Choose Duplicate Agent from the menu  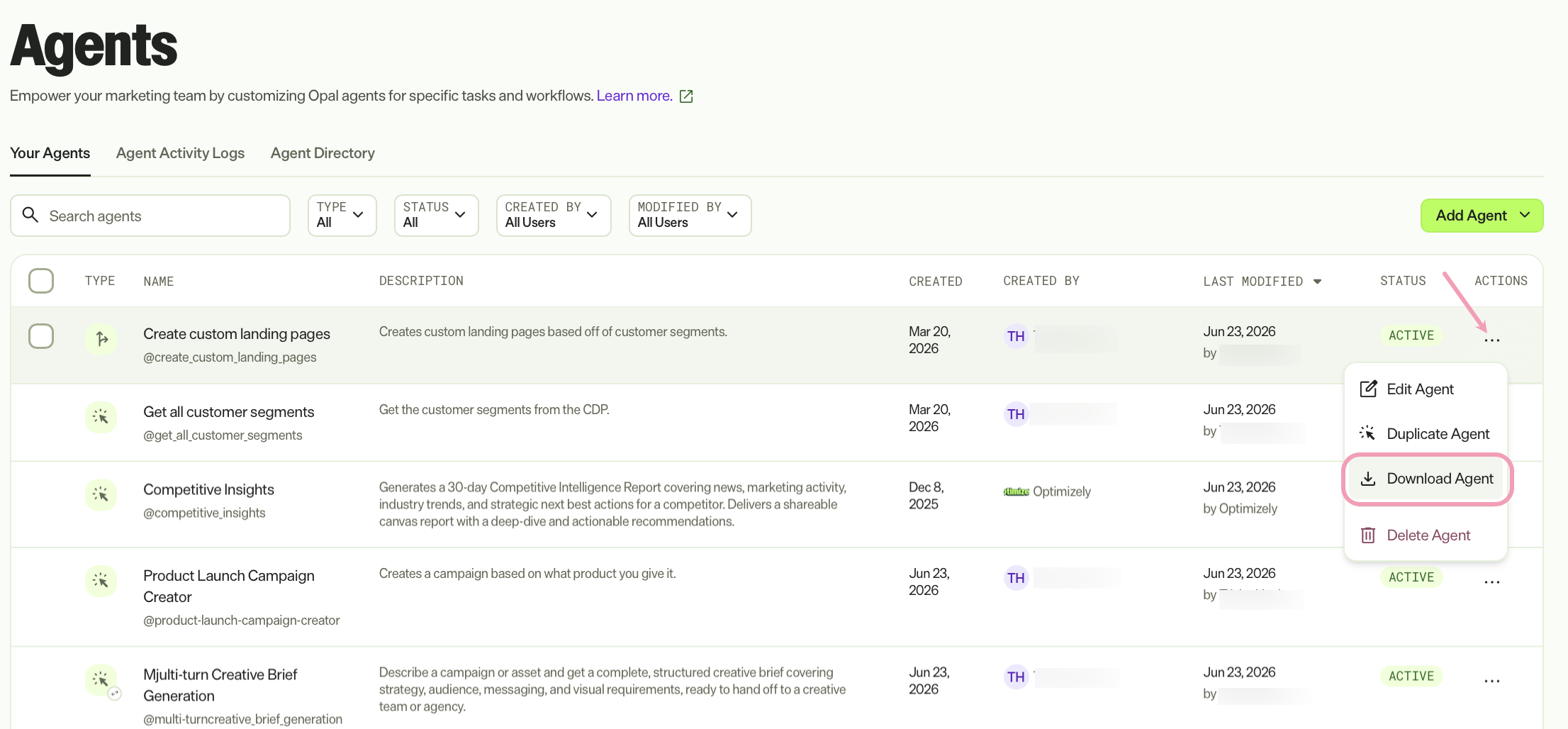[1426, 434]
